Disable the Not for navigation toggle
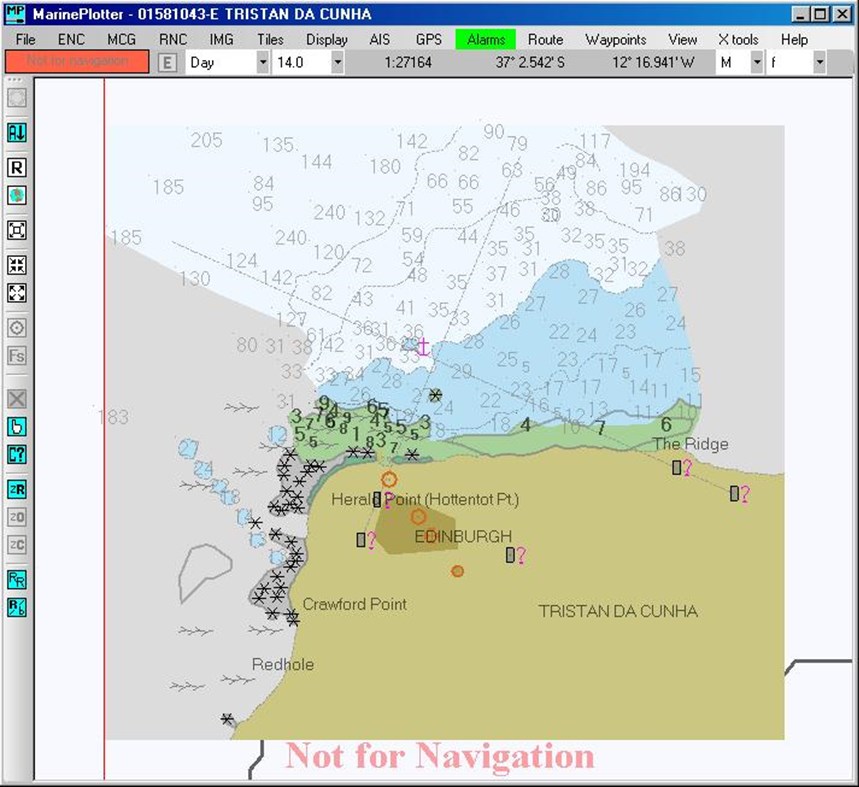The image size is (859, 787). pyautogui.click(x=76, y=62)
